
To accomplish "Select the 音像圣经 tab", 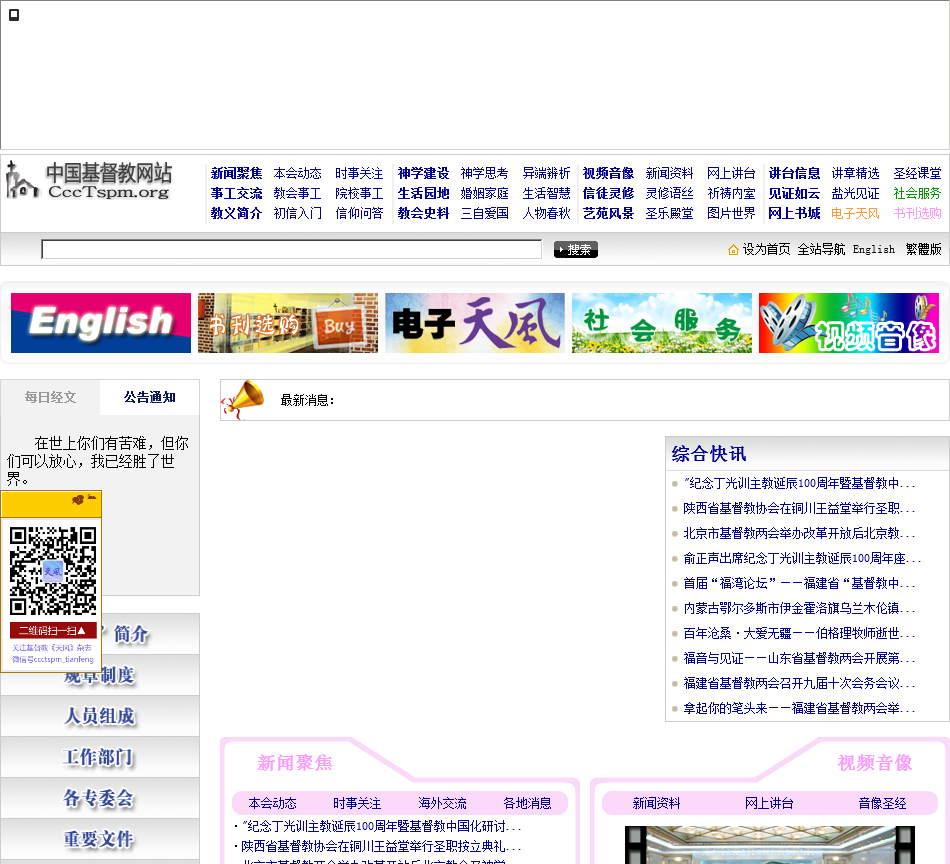I will 882,803.
